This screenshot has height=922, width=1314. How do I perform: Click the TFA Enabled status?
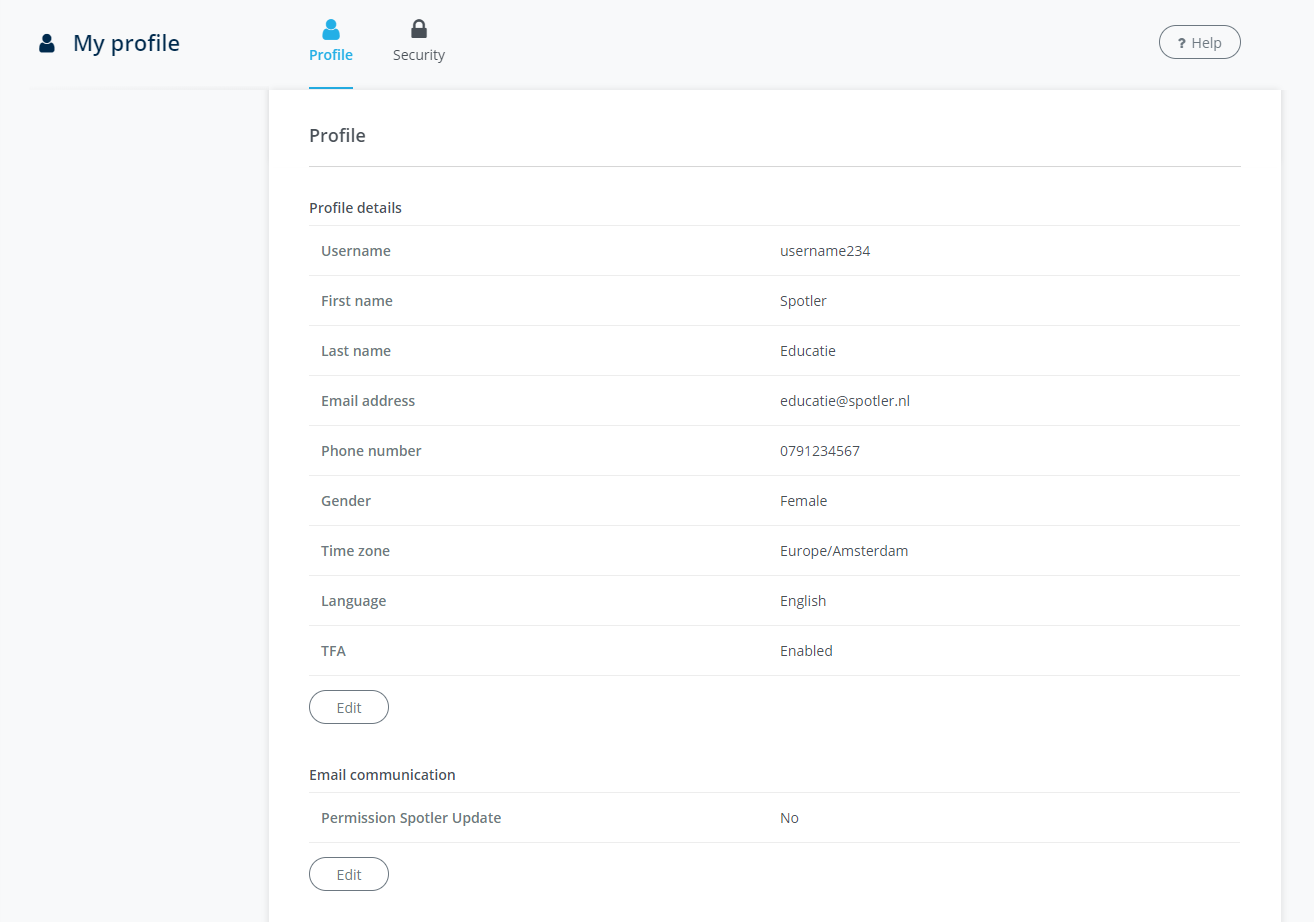806,651
